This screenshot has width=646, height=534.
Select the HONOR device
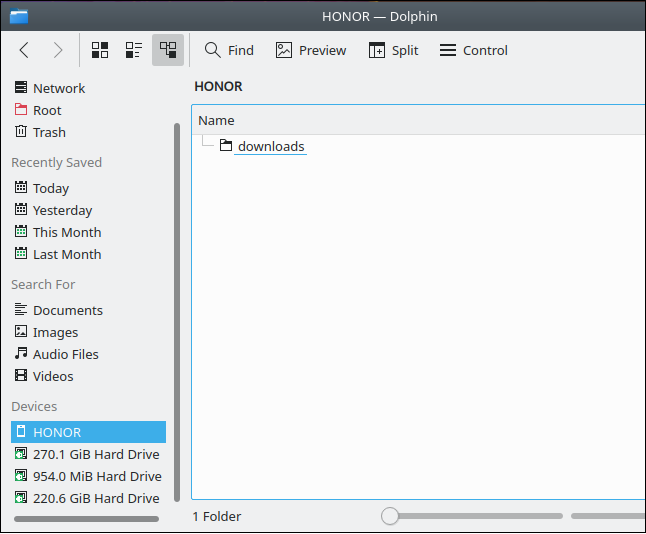click(89, 432)
